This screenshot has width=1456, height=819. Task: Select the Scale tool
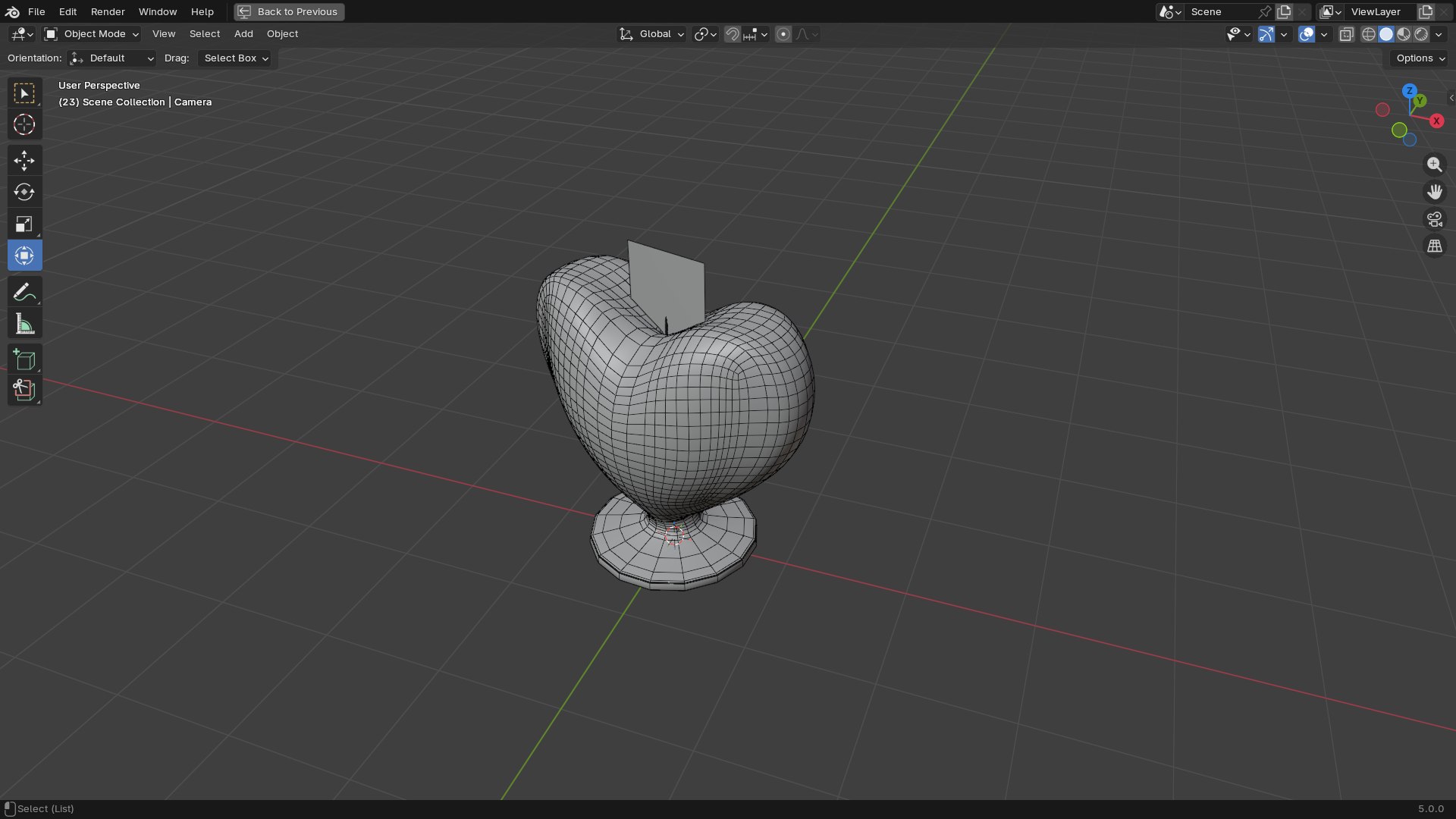[24, 224]
